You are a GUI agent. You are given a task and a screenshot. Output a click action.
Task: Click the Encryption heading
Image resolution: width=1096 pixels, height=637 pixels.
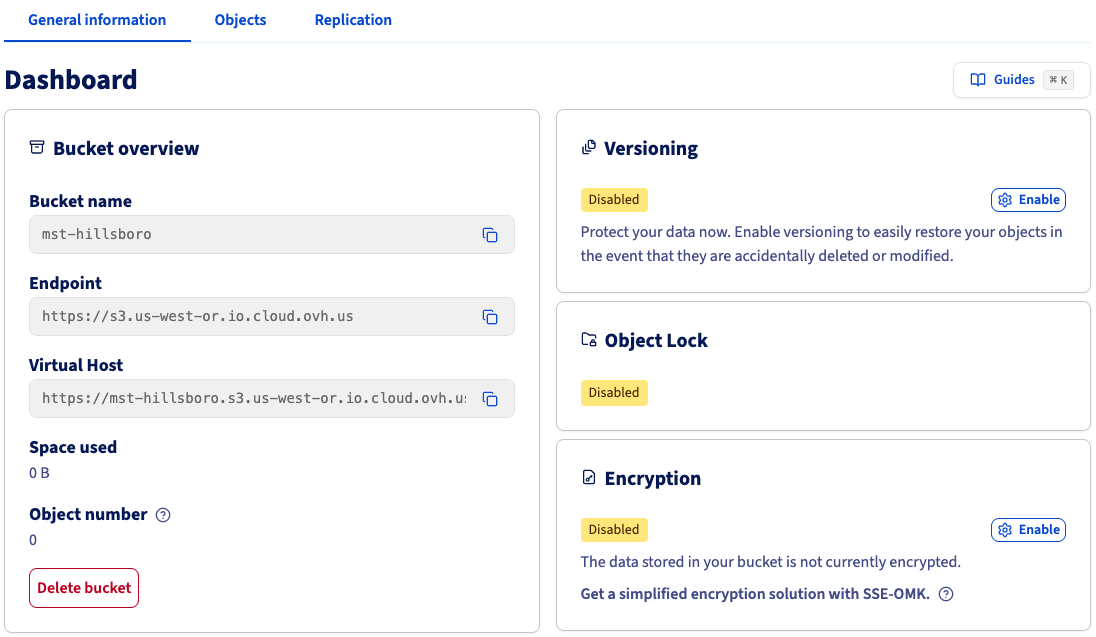[x=652, y=478]
